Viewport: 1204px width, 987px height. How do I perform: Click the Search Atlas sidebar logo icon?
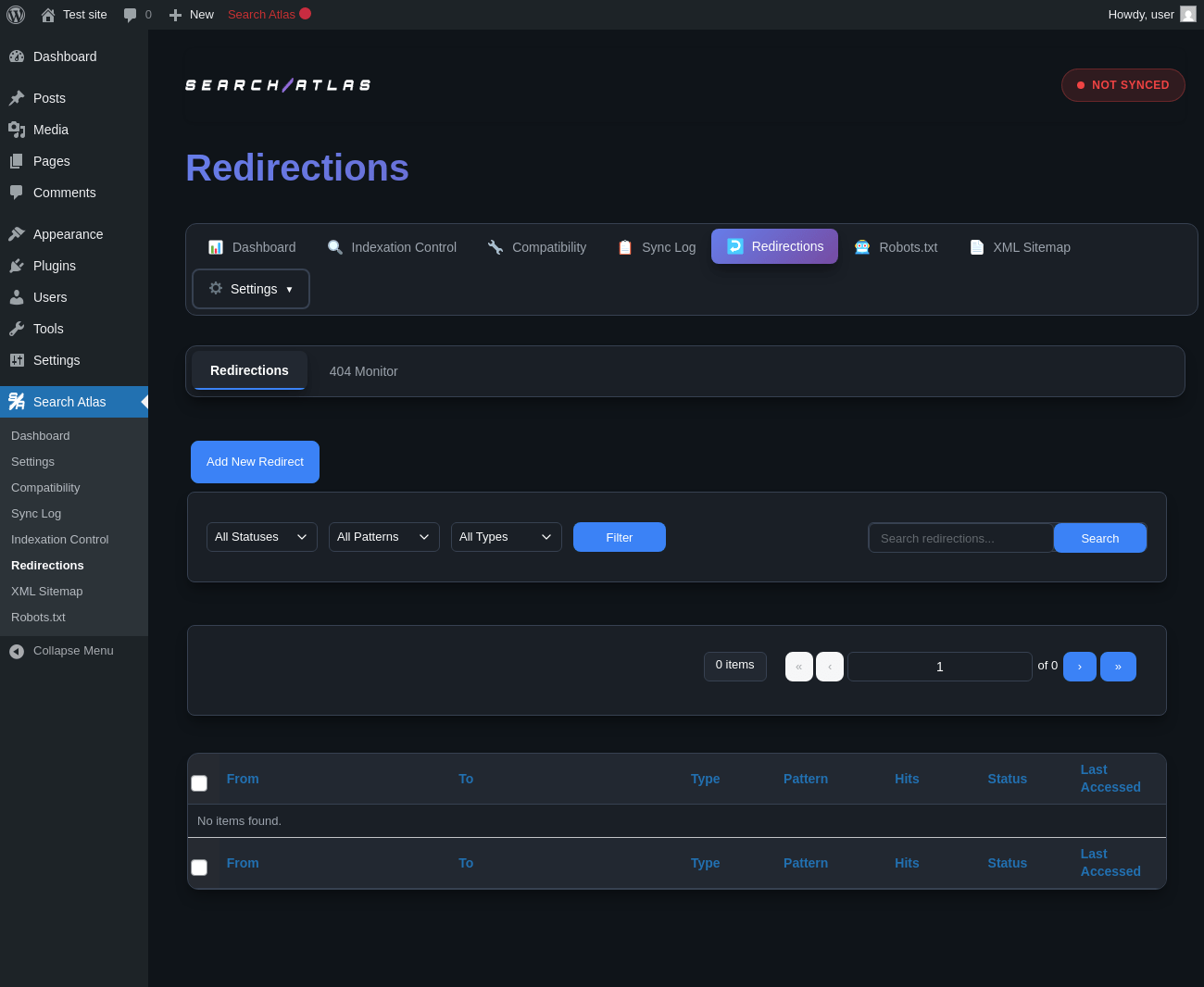click(x=17, y=402)
